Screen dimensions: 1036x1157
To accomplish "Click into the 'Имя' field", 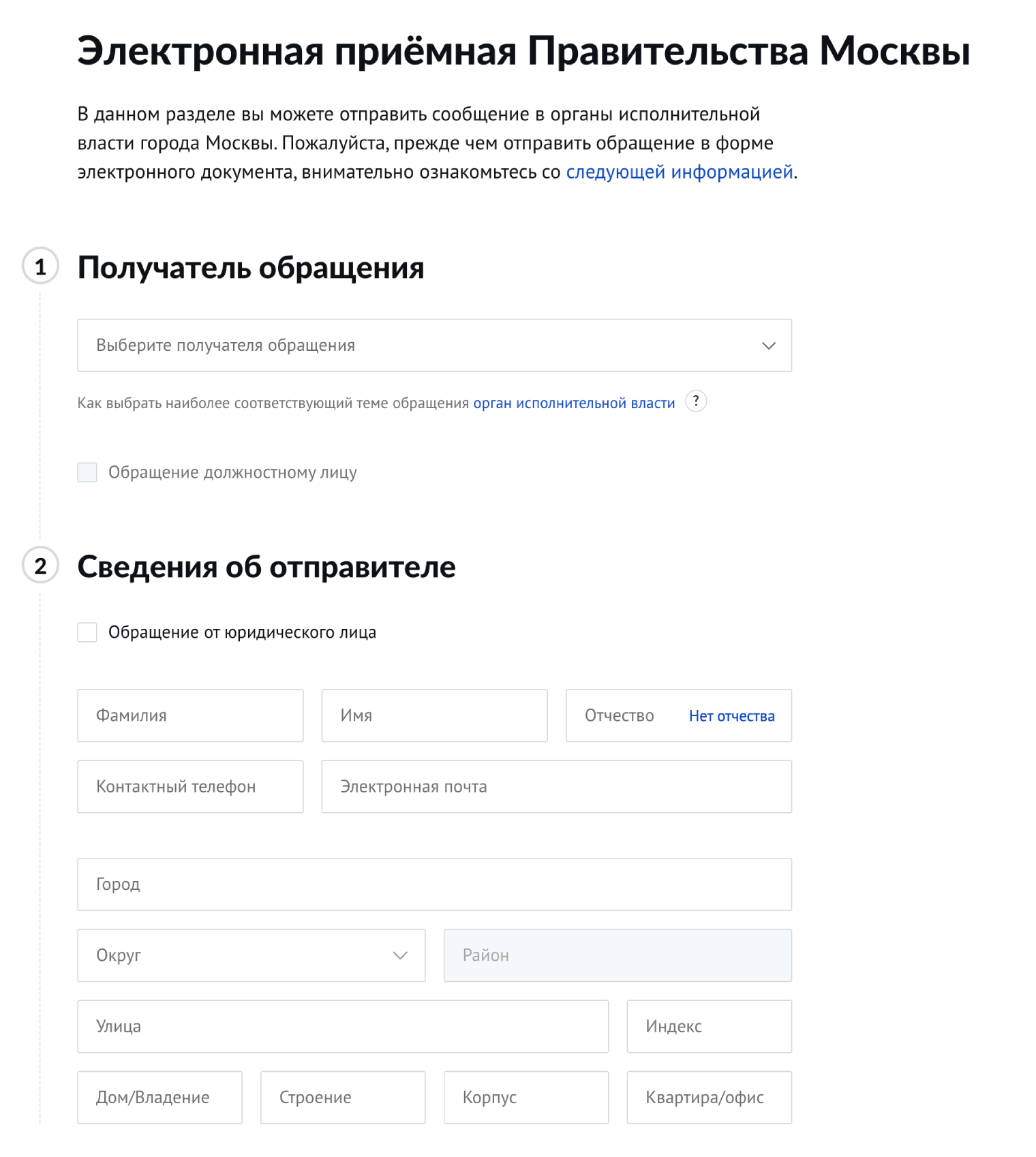I will pos(434,715).
